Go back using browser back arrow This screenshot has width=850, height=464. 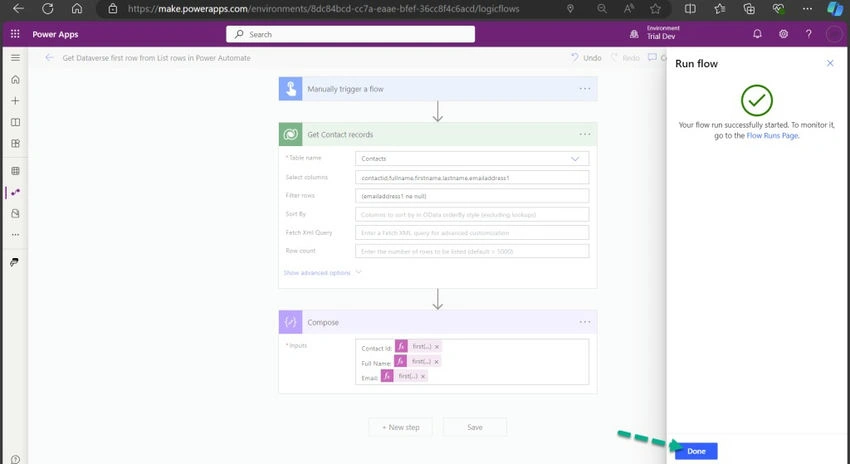point(18,9)
